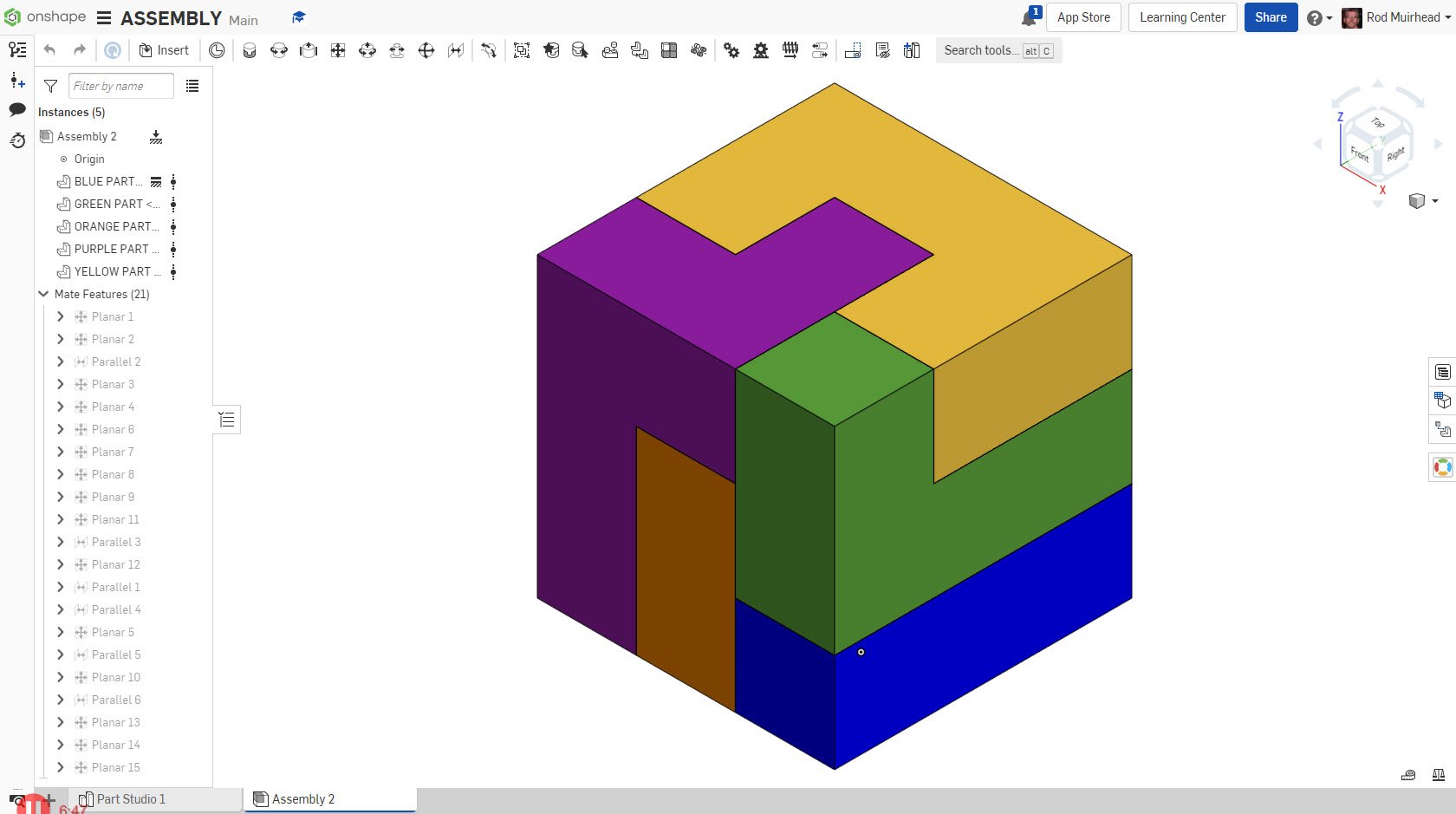Select the Assembly 2 tab
Image resolution: width=1456 pixels, height=814 pixels.
[x=331, y=799]
